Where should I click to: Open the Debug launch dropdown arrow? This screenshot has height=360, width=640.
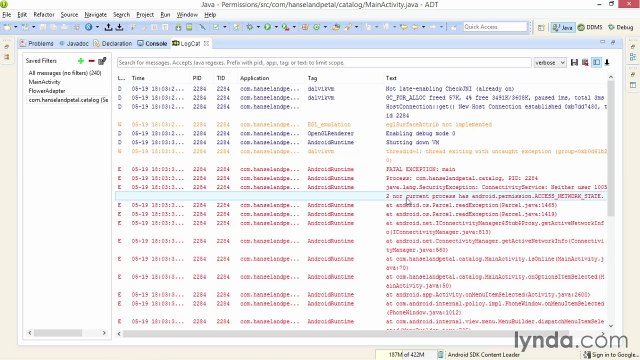258,27
